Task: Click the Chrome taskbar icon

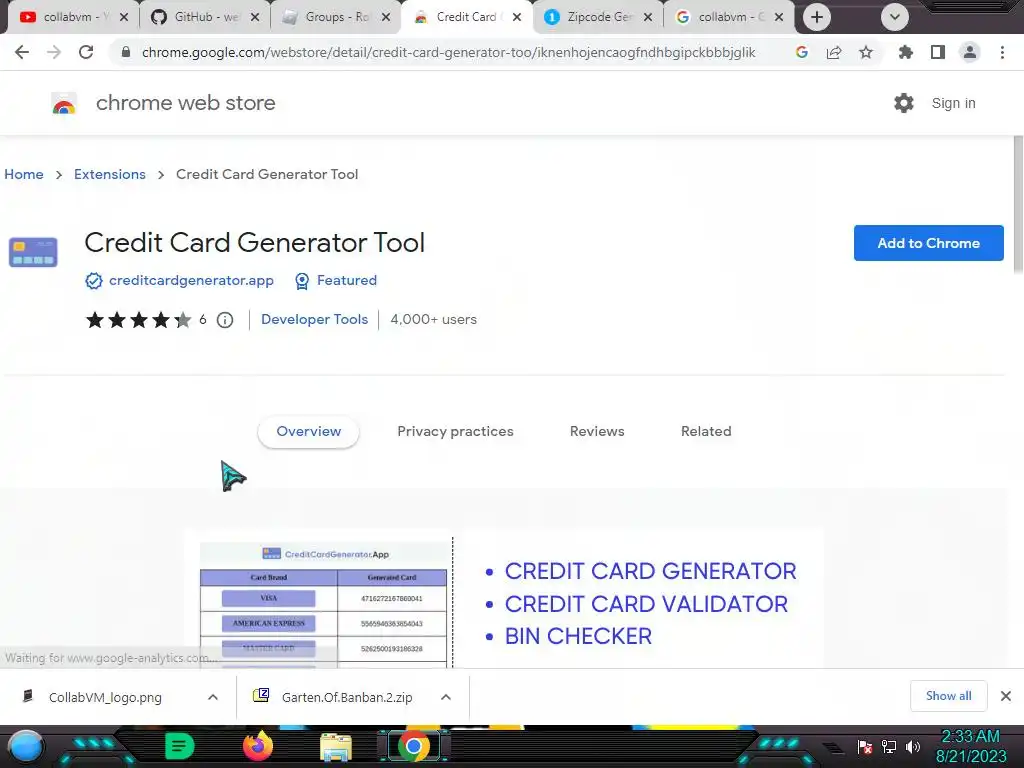Action: pos(414,746)
